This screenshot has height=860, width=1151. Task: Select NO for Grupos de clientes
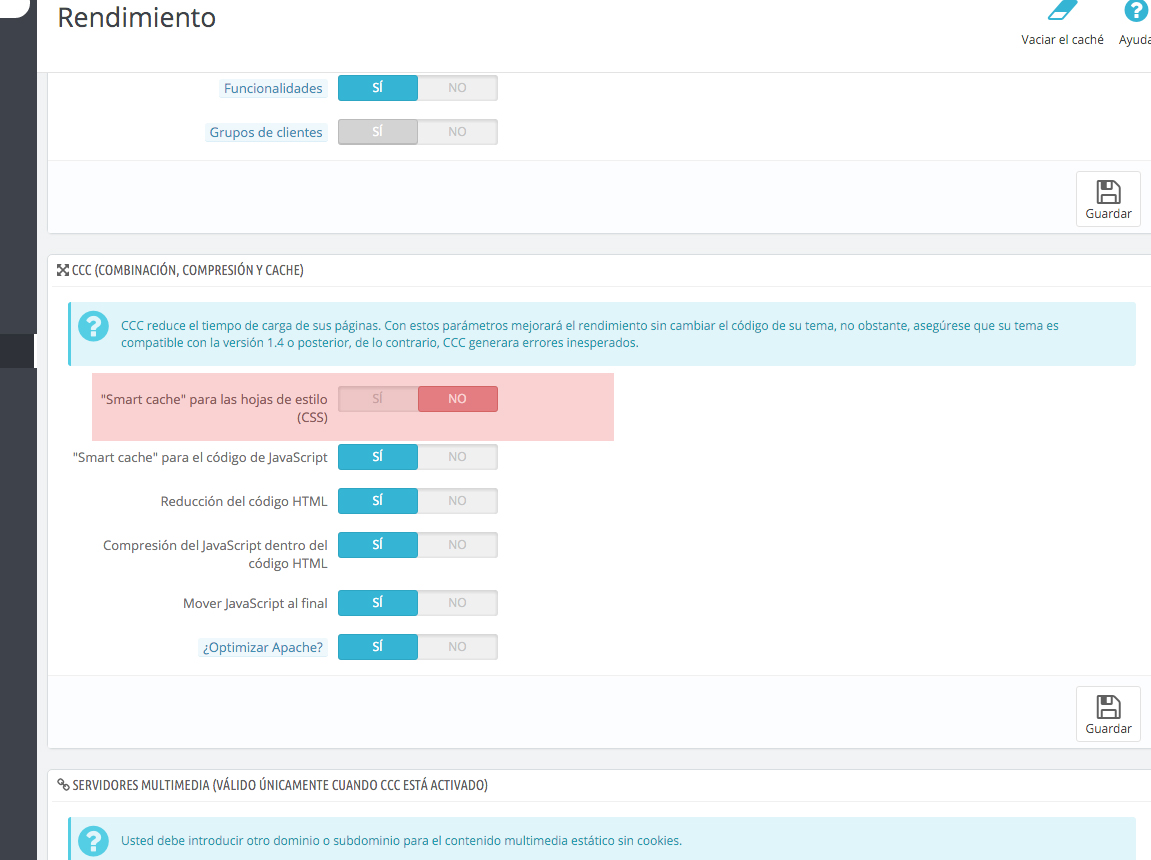pyautogui.click(x=457, y=132)
